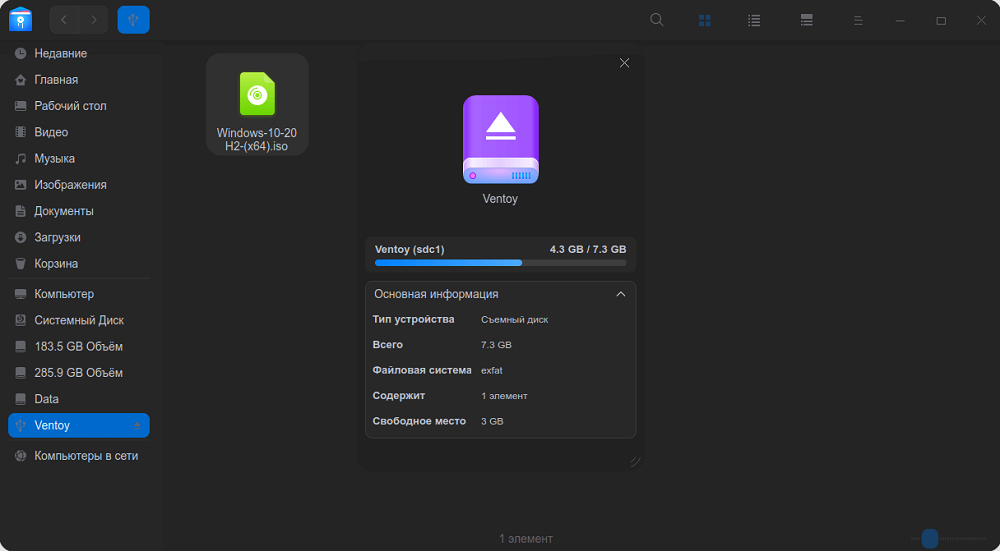Switch to list view mode
This screenshot has width=1000, height=551.
tap(754, 20)
